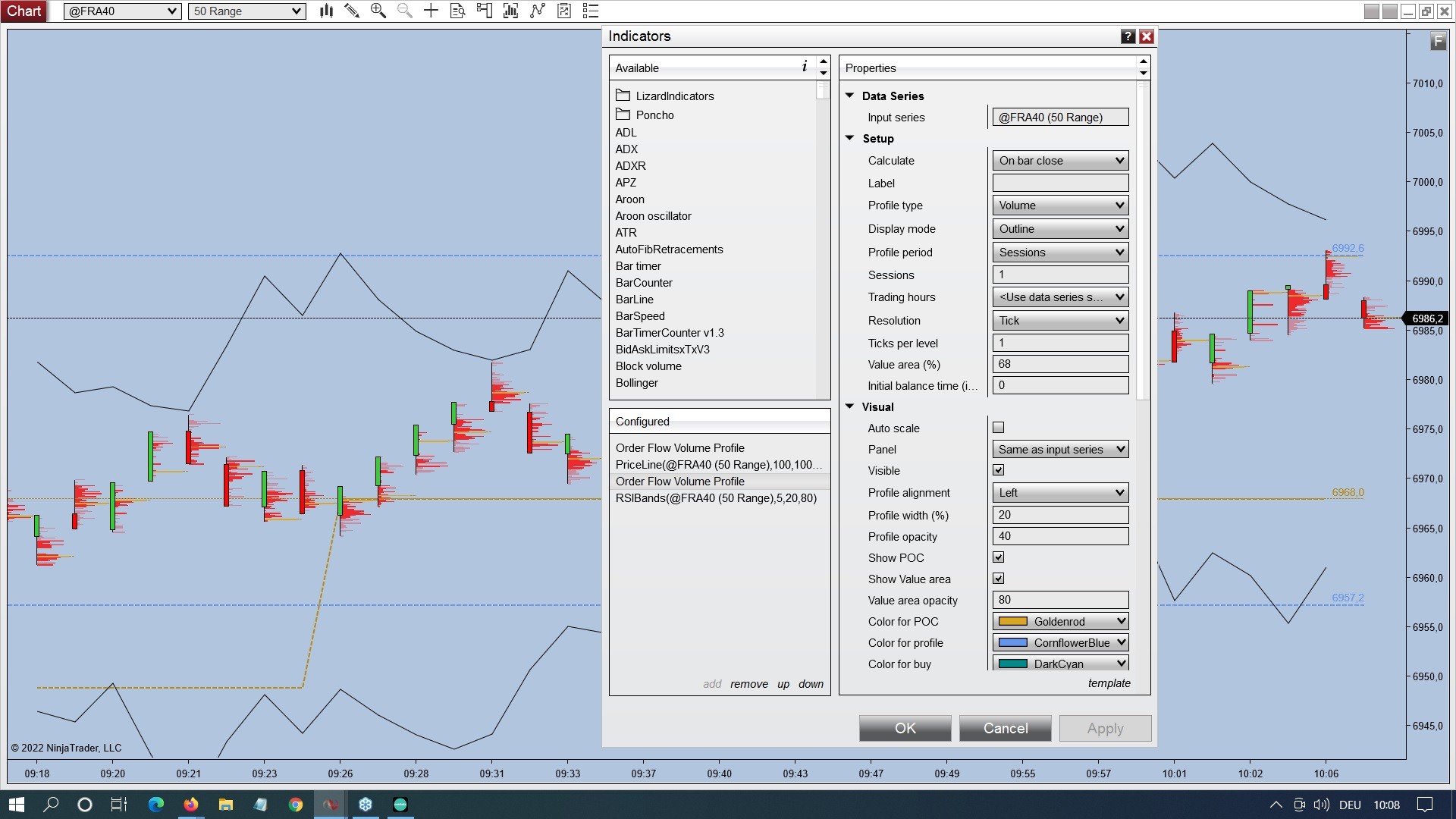This screenshot has height=819, width=1456.
Task: Click the help question mark icon in Indicators dialog
Action: pyautogui.click(x=1128, y=36)
